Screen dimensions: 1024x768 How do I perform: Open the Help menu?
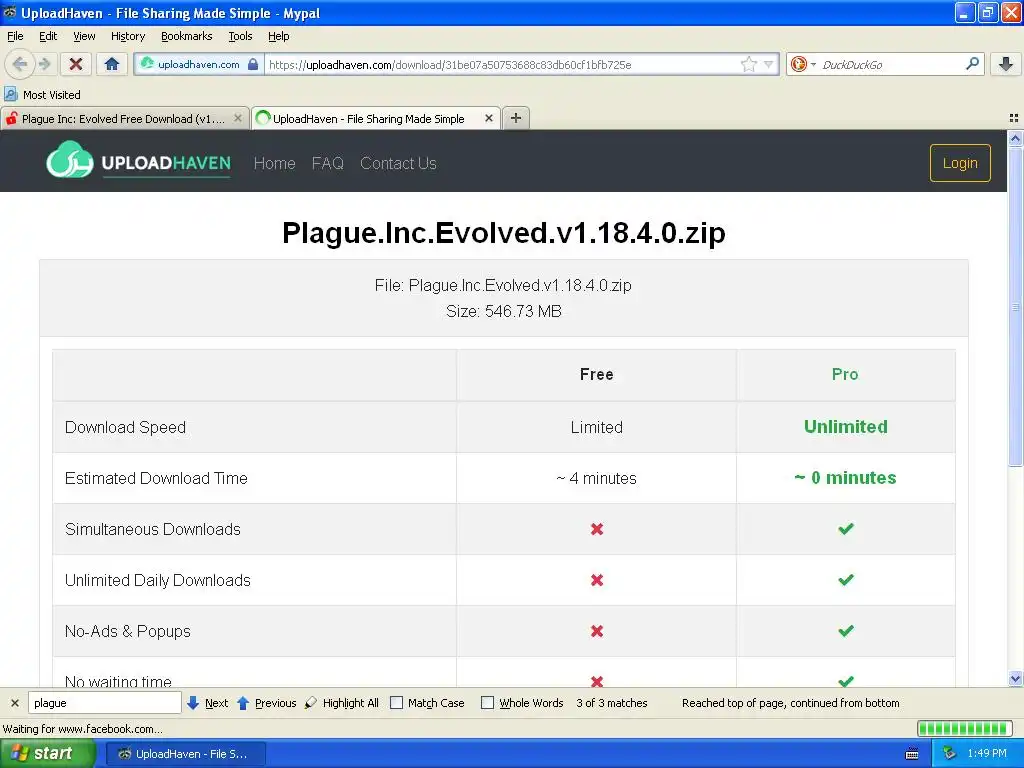278,36
